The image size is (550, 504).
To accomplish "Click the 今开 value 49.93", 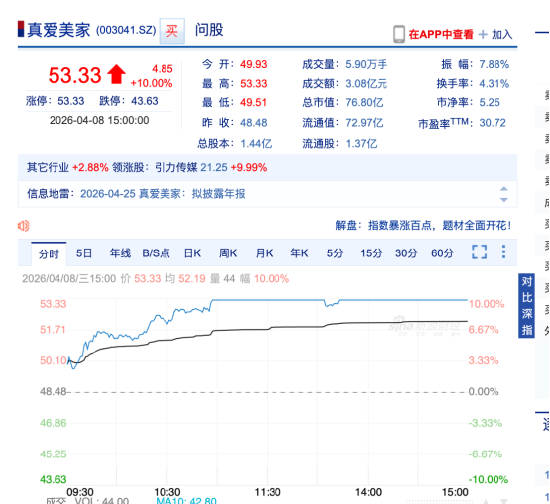I will [254, 64].
